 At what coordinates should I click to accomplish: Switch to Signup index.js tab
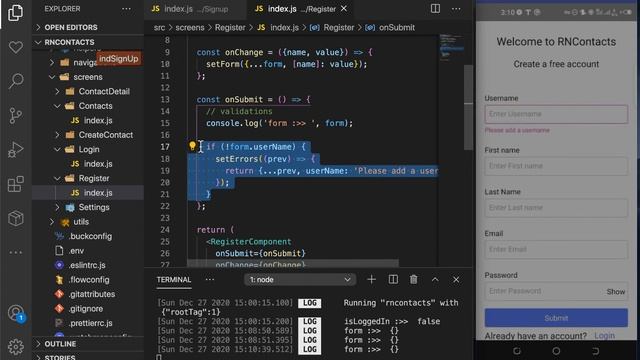195,9
